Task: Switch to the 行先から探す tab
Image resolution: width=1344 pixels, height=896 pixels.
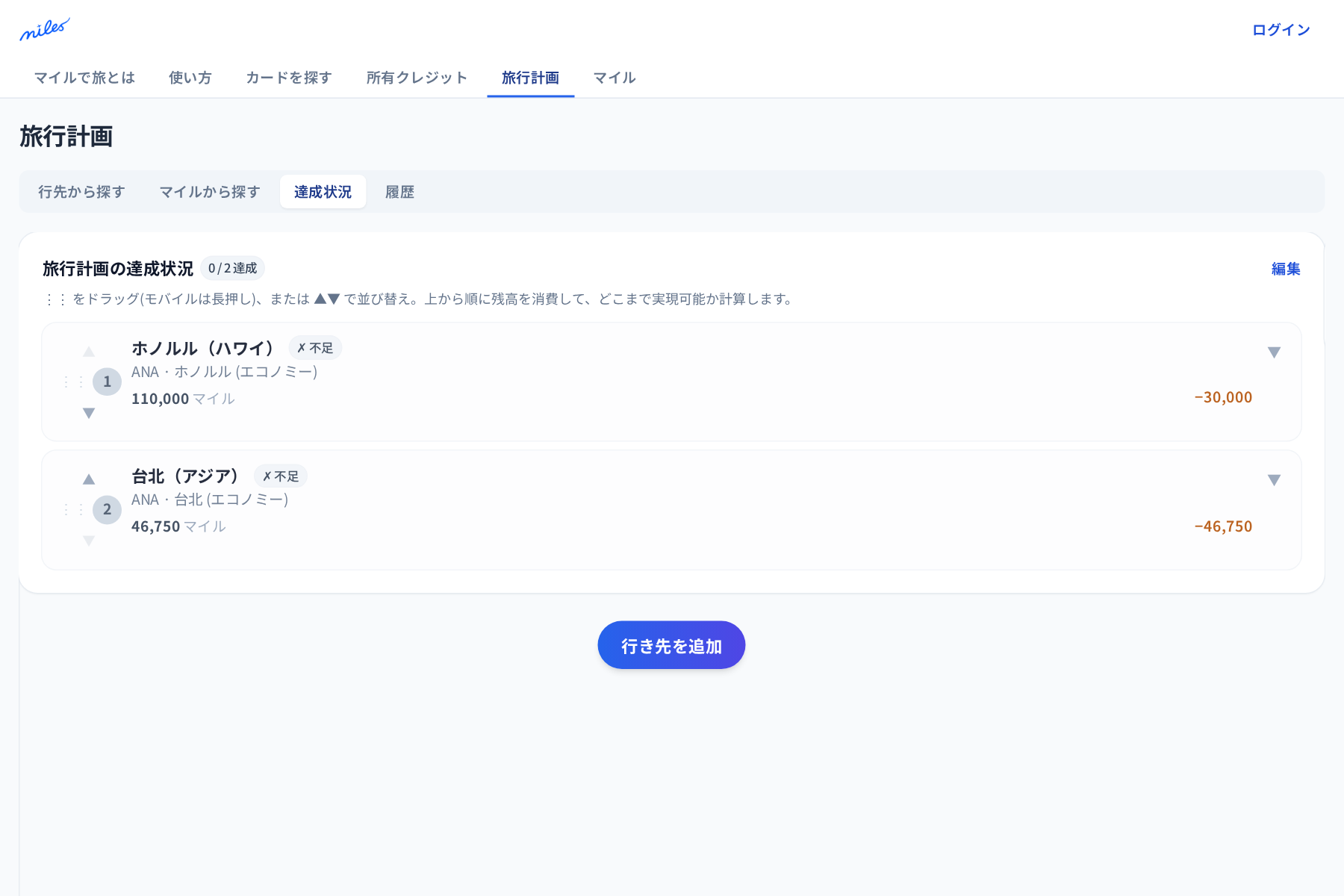Action: pos(81,192)
